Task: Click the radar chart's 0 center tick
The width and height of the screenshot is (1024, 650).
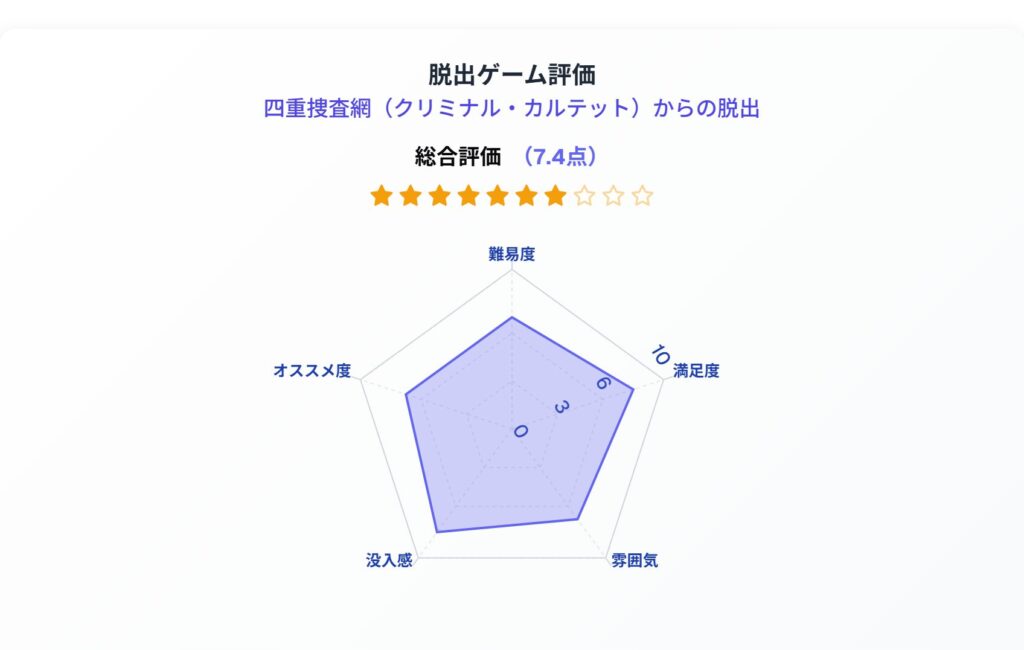Action: point(520,431)
